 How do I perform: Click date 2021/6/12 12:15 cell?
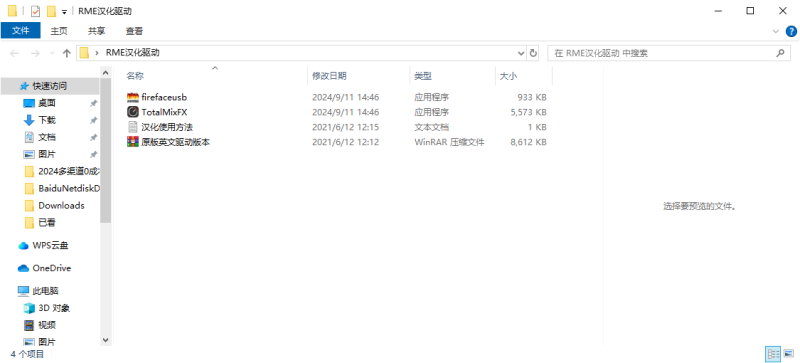(x=345, y=127)
